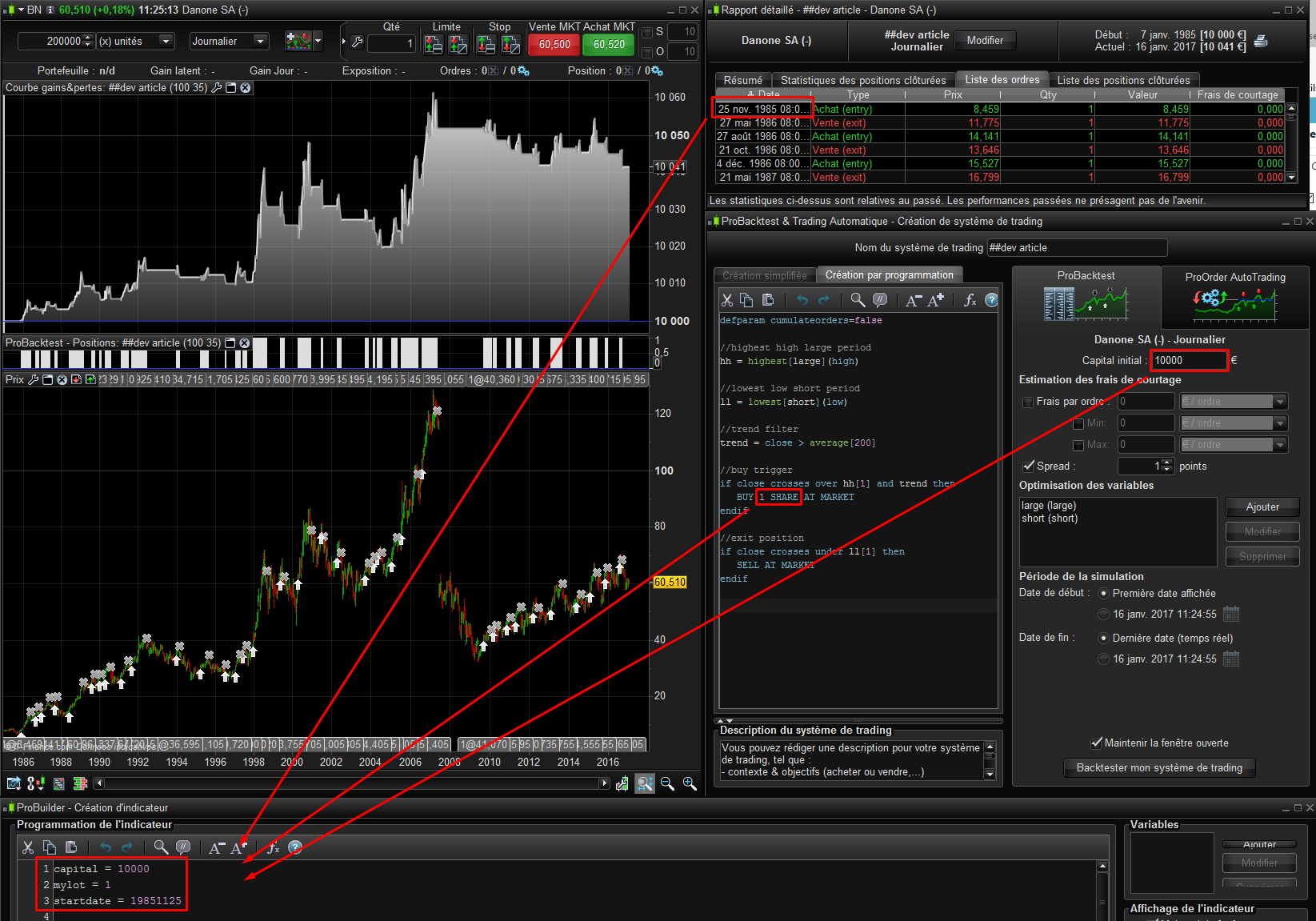This screenshot has height=921, width=1316.
Task: Expand the order bar collapse arrow
Action: 344,42
